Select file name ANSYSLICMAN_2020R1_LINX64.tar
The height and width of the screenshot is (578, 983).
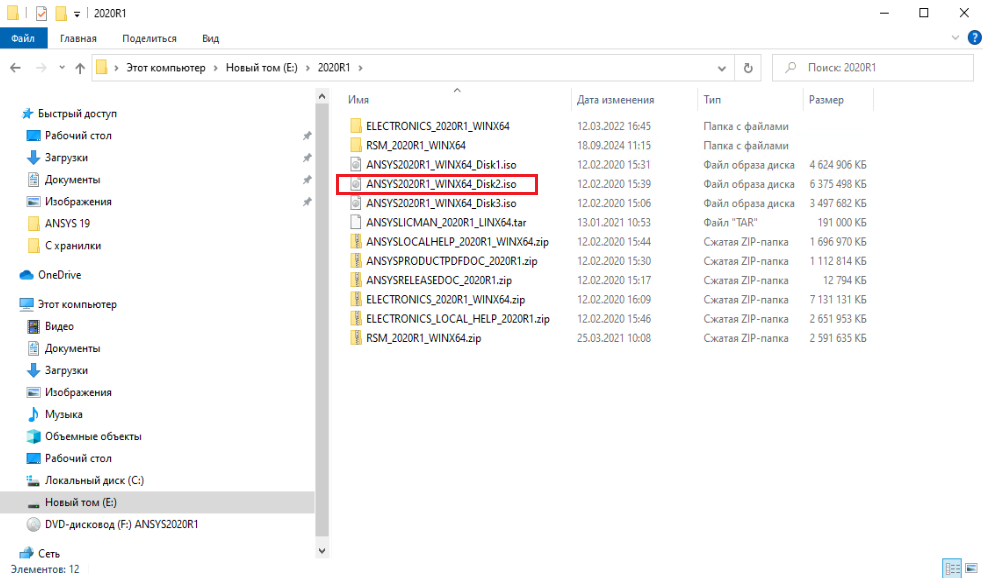click(446, 223)
